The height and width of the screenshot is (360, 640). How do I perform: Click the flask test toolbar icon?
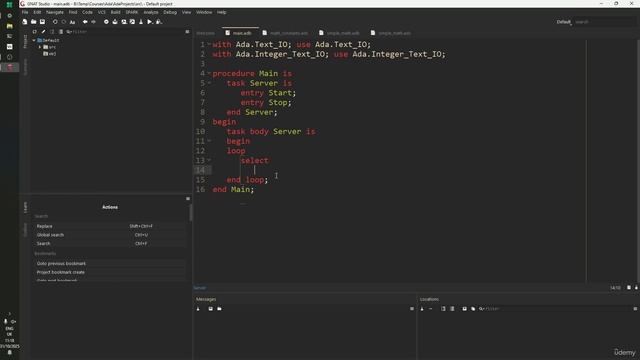coord(141,22)
